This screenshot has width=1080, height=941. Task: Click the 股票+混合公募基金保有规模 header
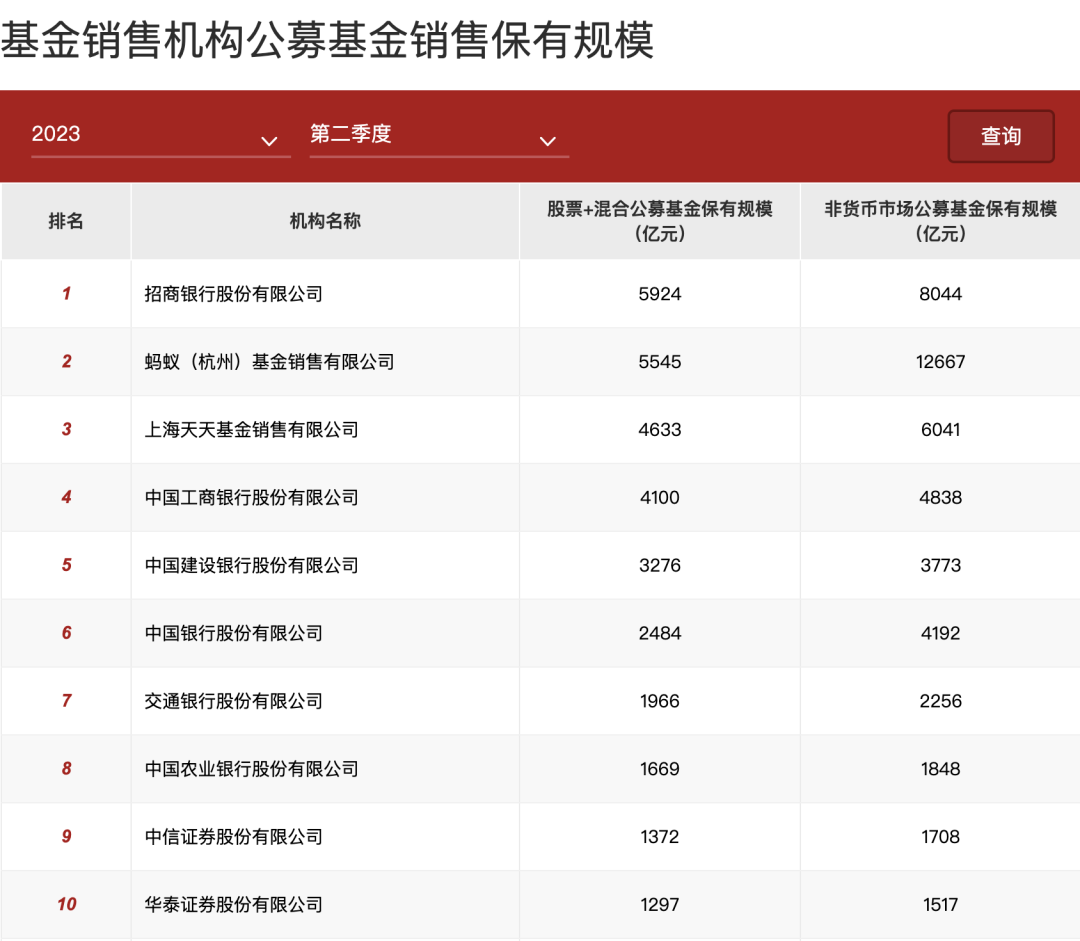pos(660,221)
